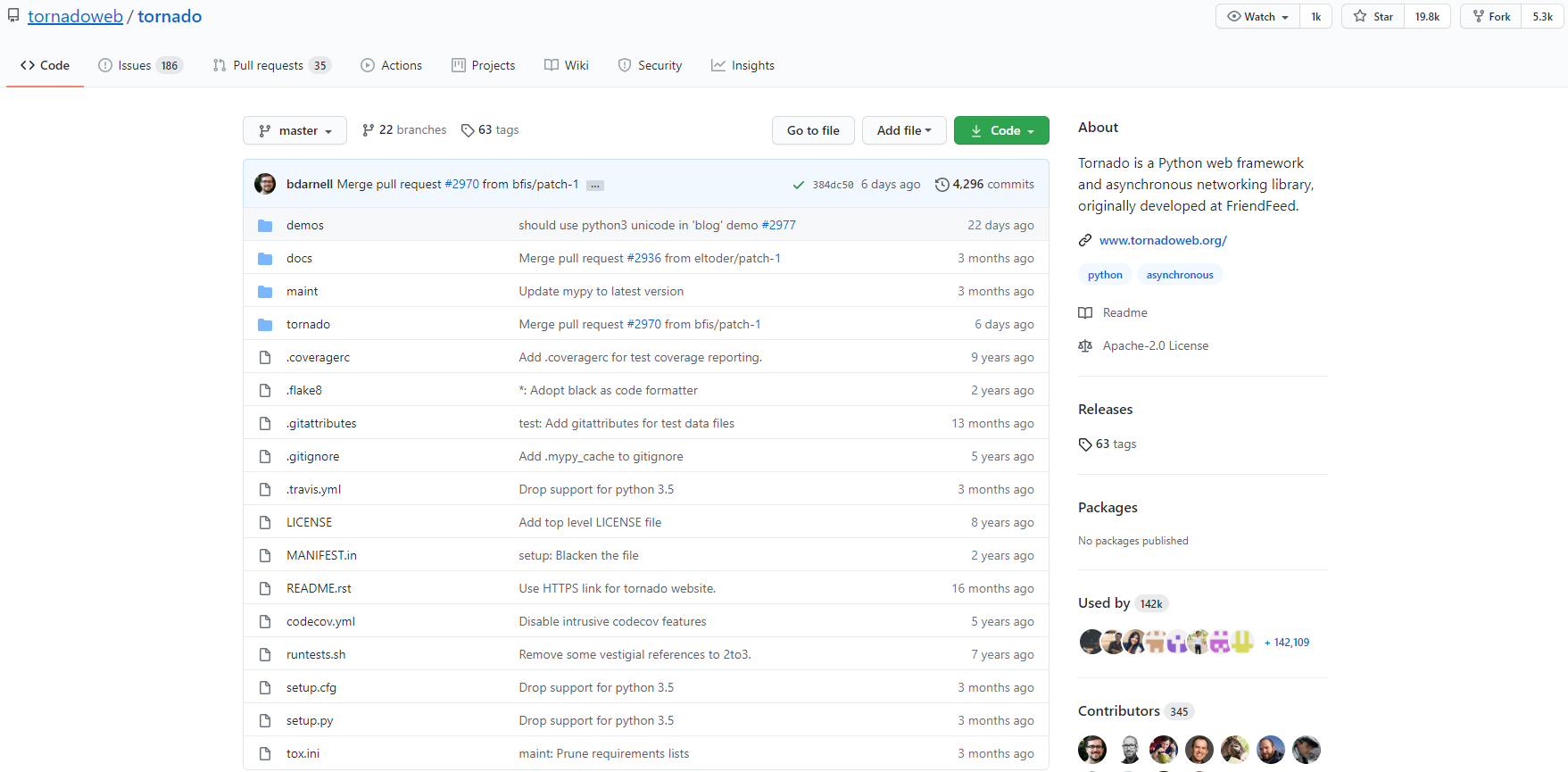Click the 1k watchers count

pyautogui.click(x=1315, y=16)
